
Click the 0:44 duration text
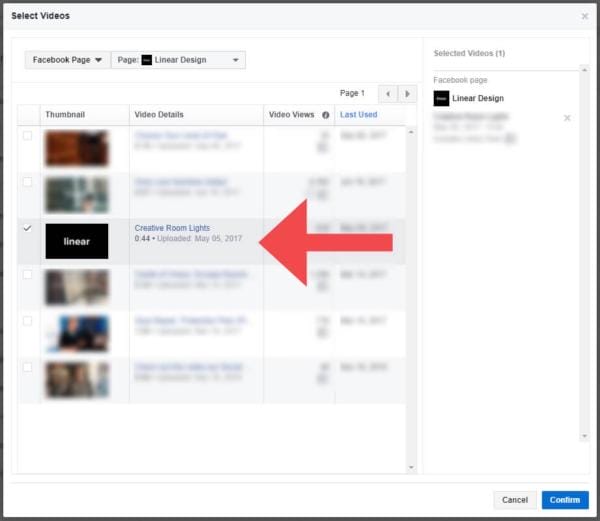pyautogui.click(x=142, y=239)
